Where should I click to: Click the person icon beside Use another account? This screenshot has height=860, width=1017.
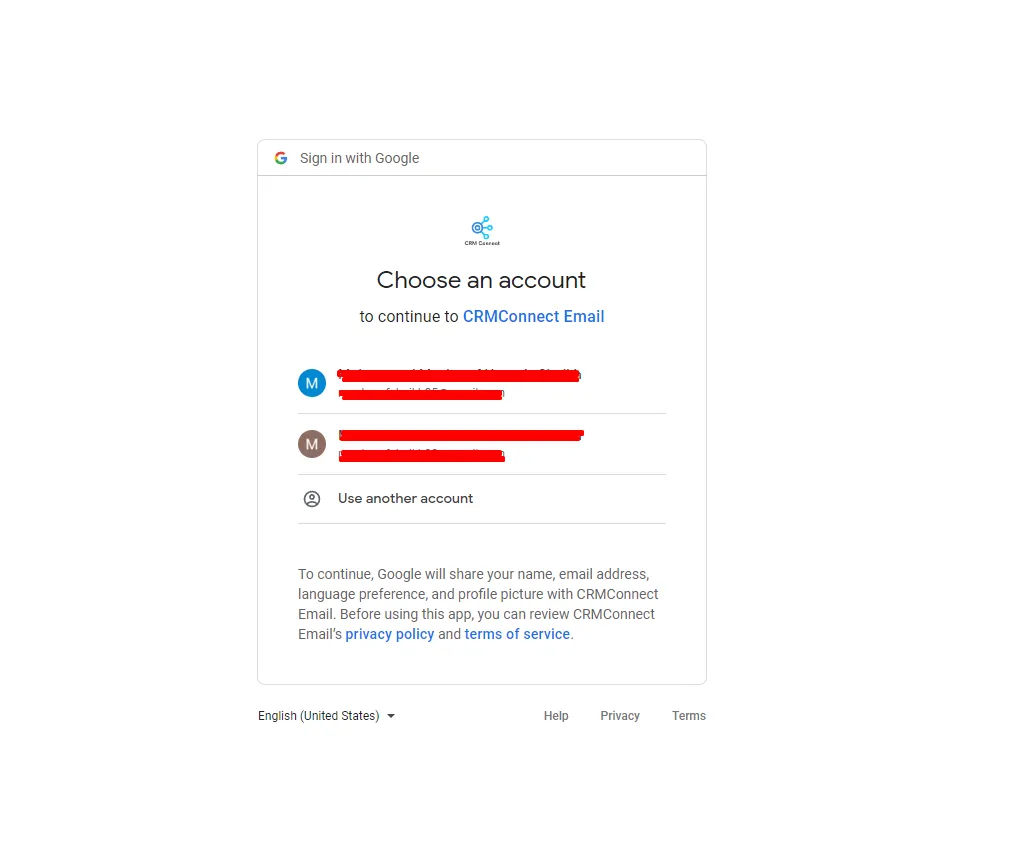tap(312, 499)
